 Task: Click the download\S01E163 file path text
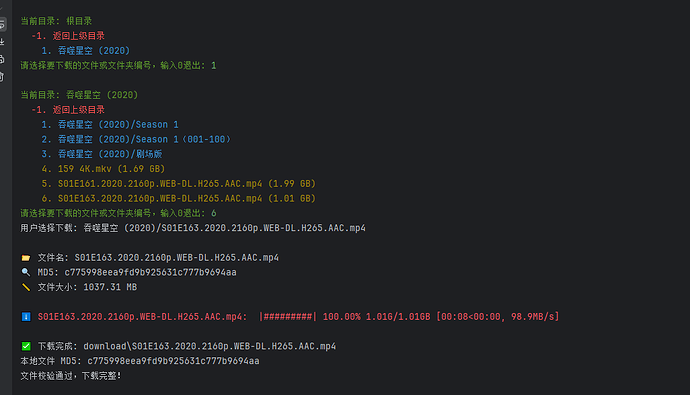[209, 346]
